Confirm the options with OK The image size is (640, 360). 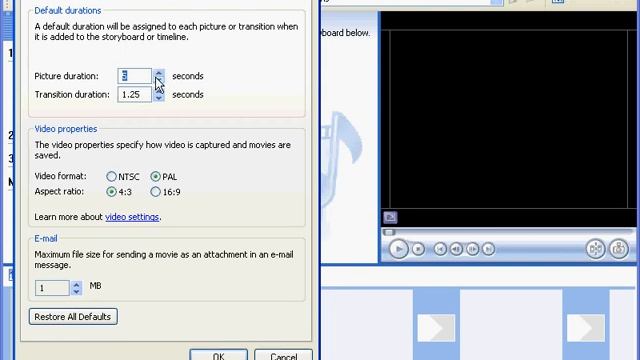(x=218, y=355)
